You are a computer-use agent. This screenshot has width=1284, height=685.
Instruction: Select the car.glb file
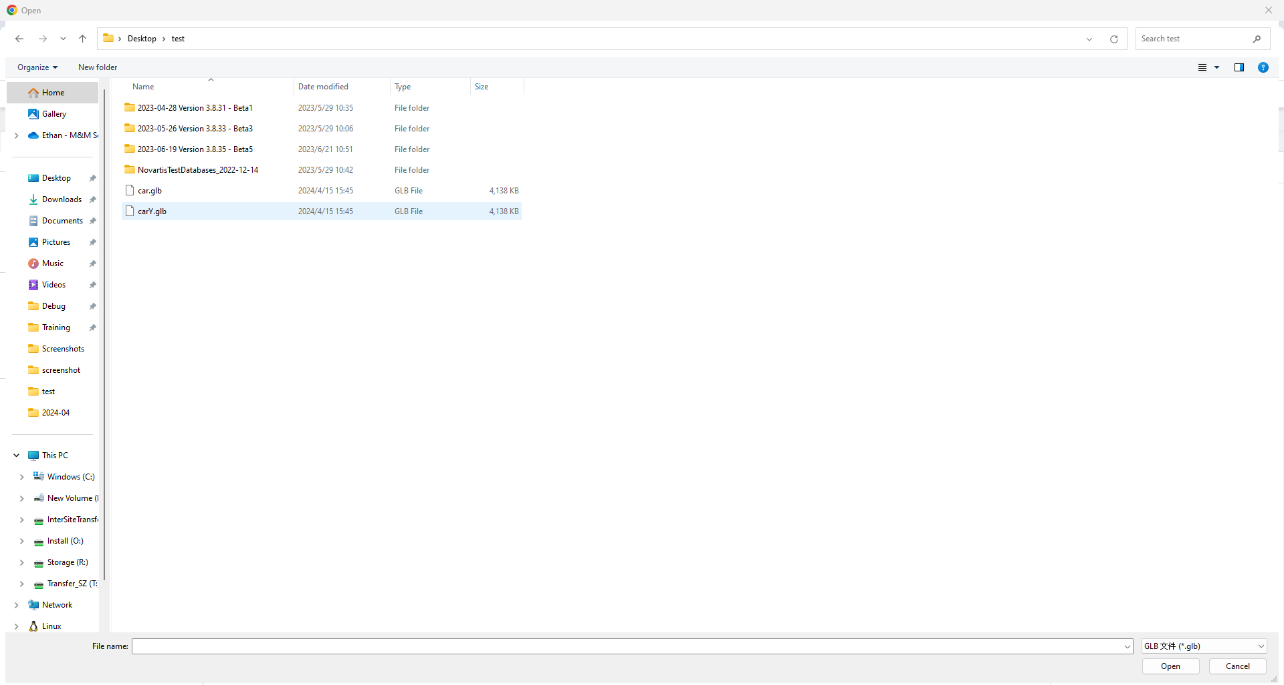149,190
